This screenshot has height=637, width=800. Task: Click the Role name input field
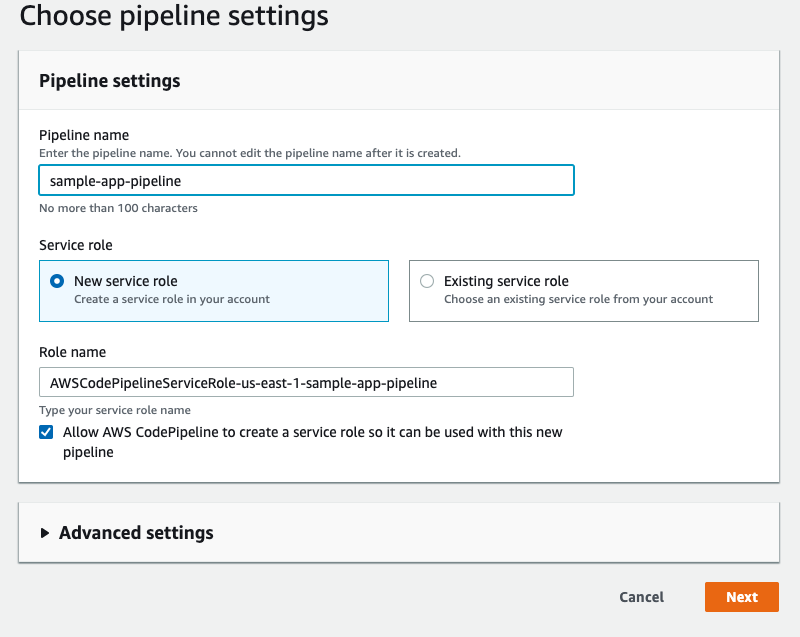306,382
